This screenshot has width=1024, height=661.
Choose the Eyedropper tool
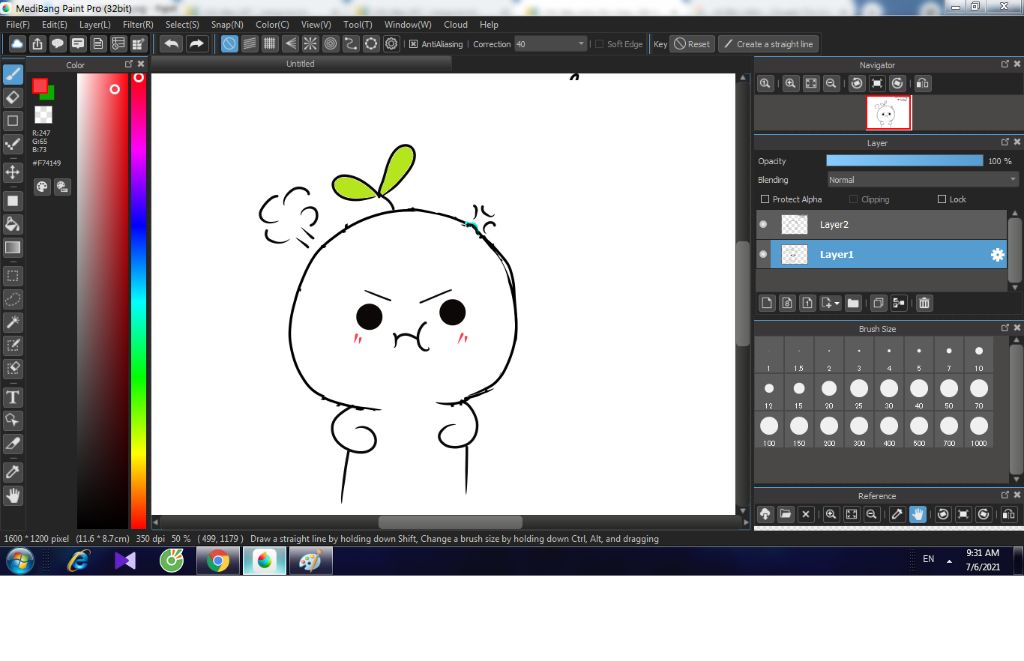point(13,471)
